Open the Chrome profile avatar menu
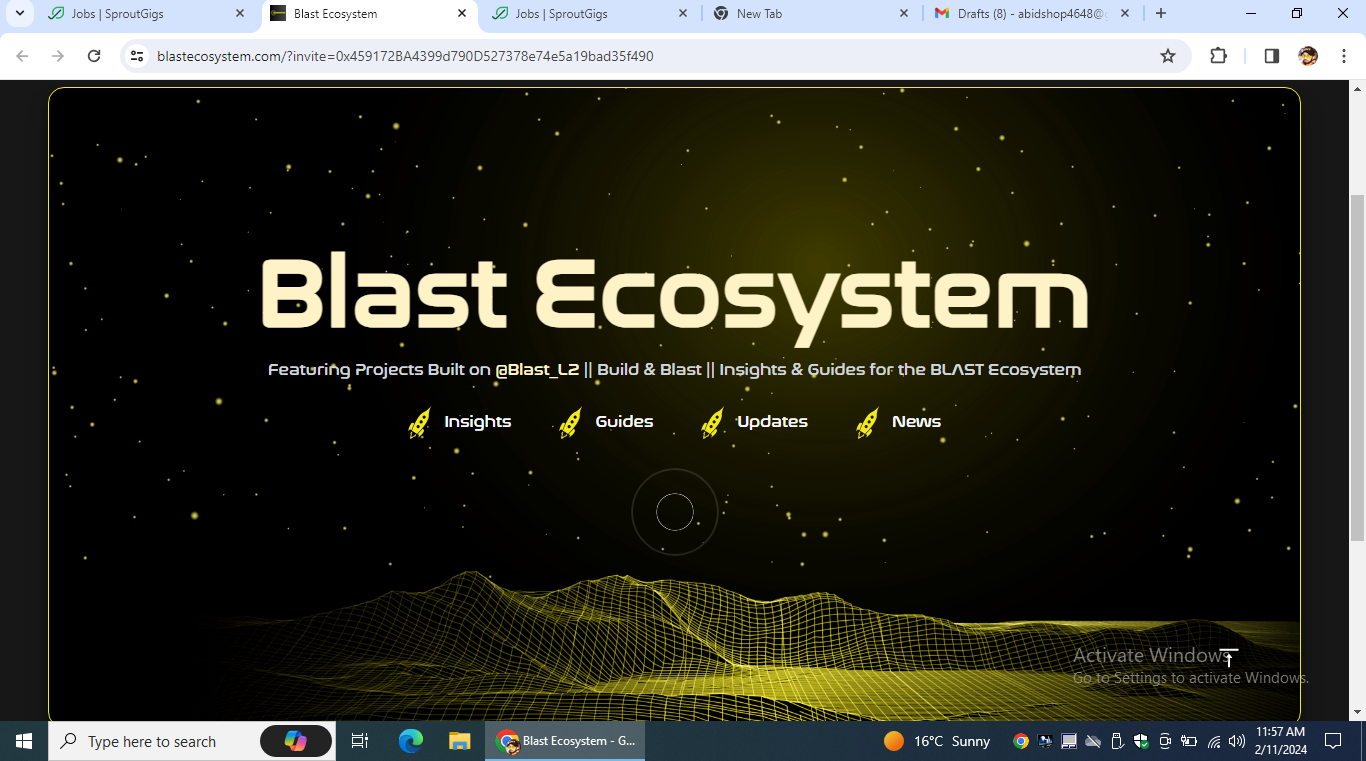The image size is (1366, 761). click(1307, 56)
